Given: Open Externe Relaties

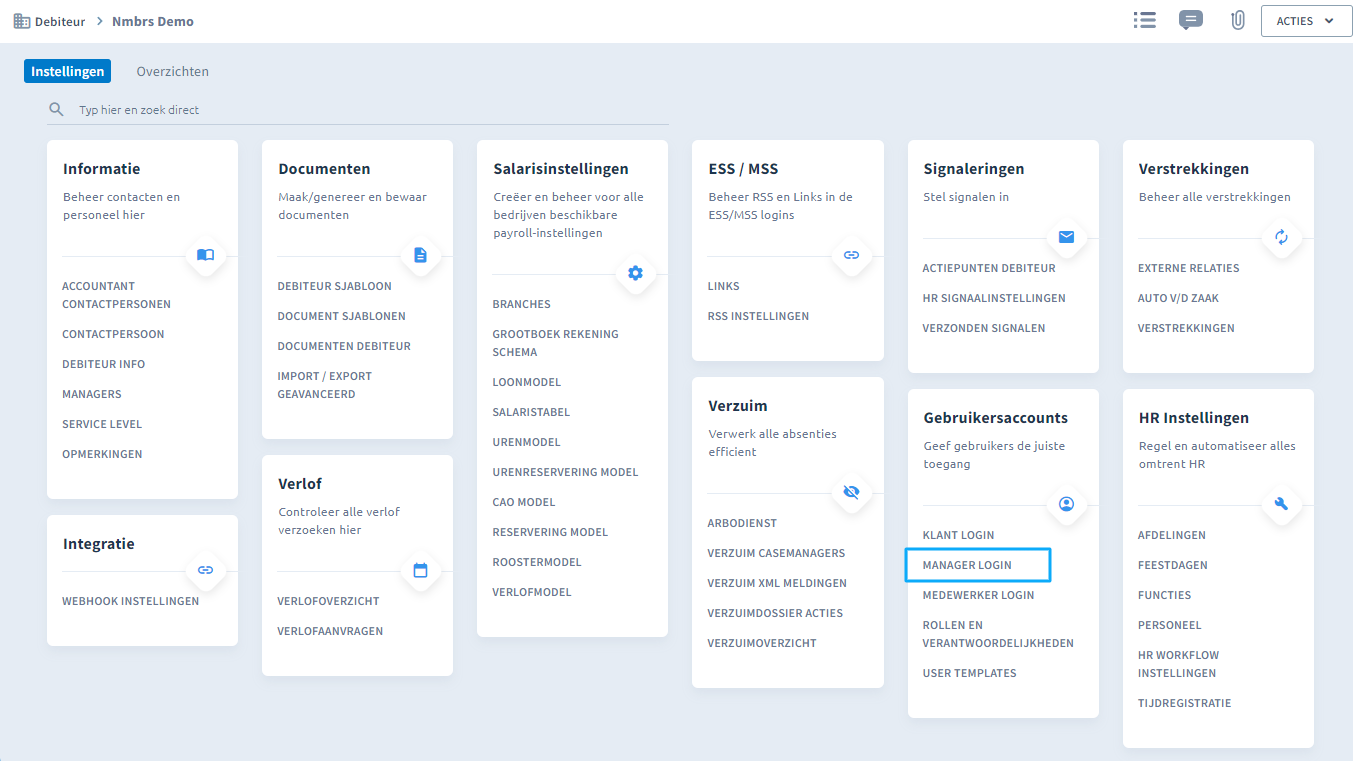Looking at the screenshot, I should click(x=1188, y=268).
